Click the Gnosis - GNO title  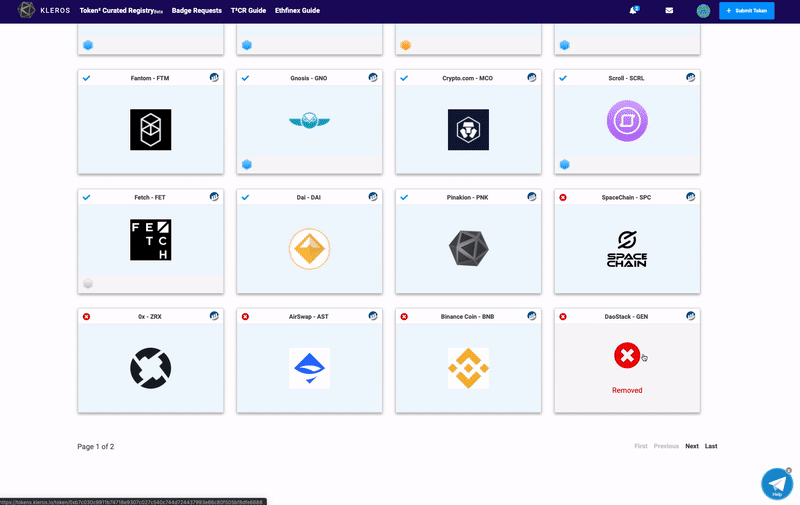309,78
